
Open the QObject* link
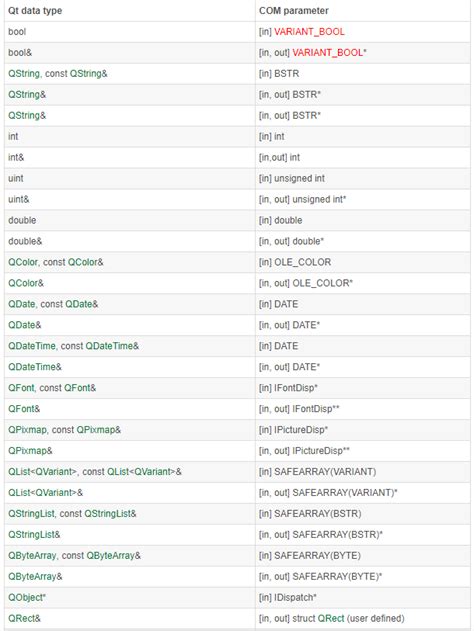click(x=27, y=598)
